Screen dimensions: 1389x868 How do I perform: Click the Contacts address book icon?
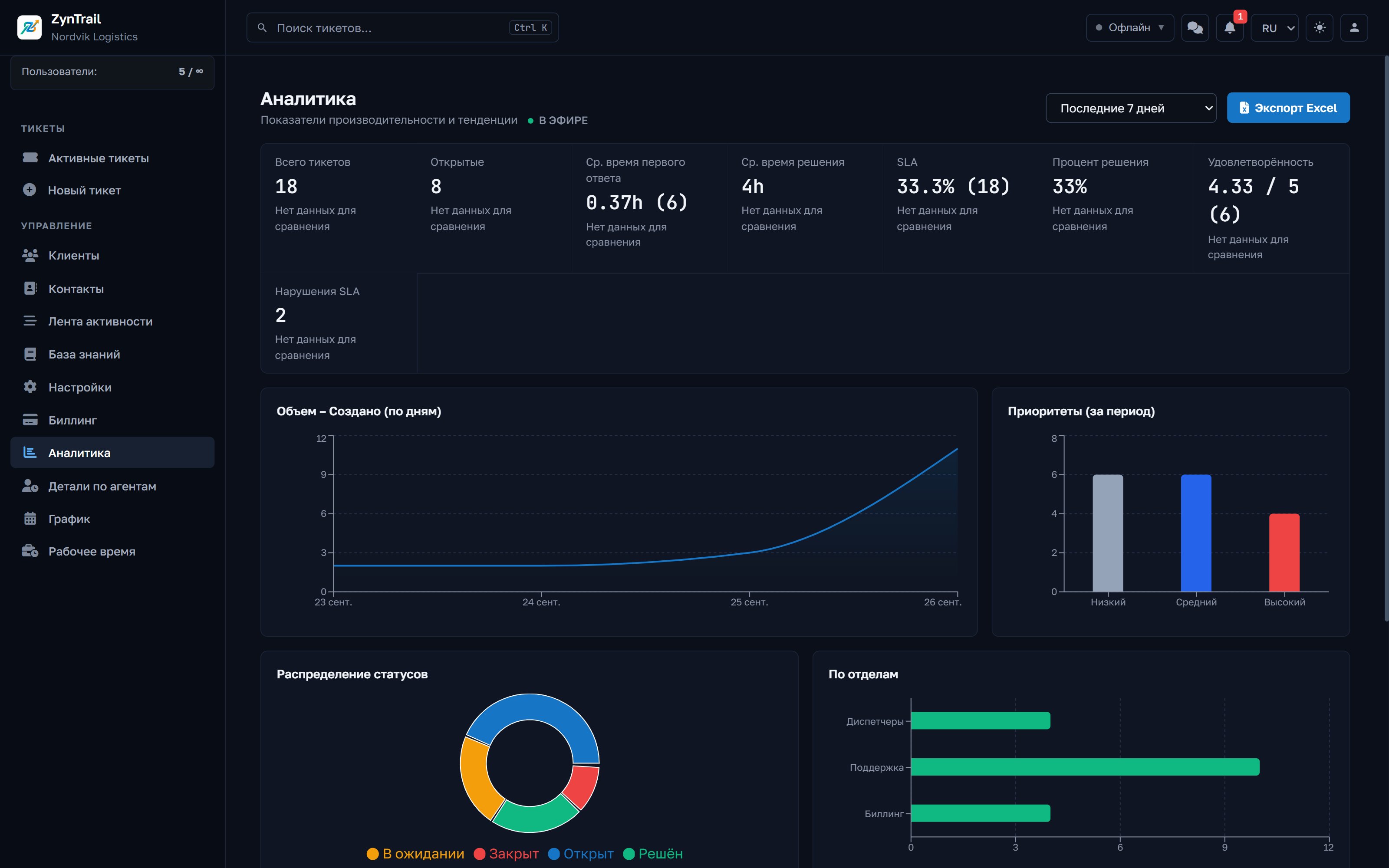(x=30, y=289)
